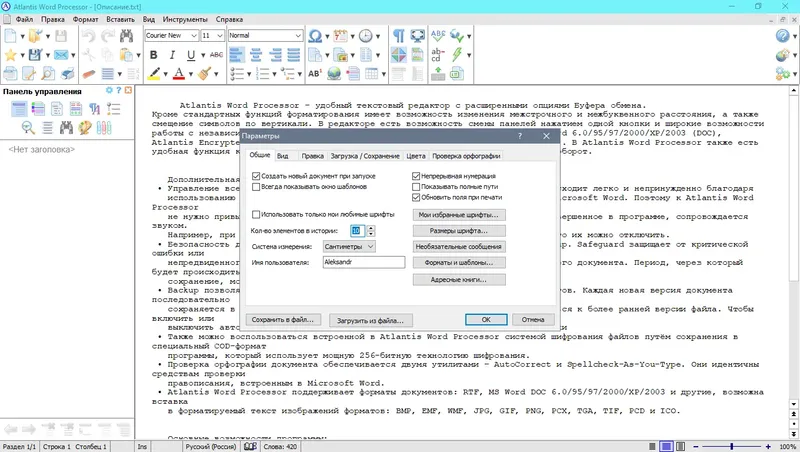Viewport: 800px width, 452px height.
Task: Open the Print Preview magnifier icon in the toolbar
Action: click(48, 73)
